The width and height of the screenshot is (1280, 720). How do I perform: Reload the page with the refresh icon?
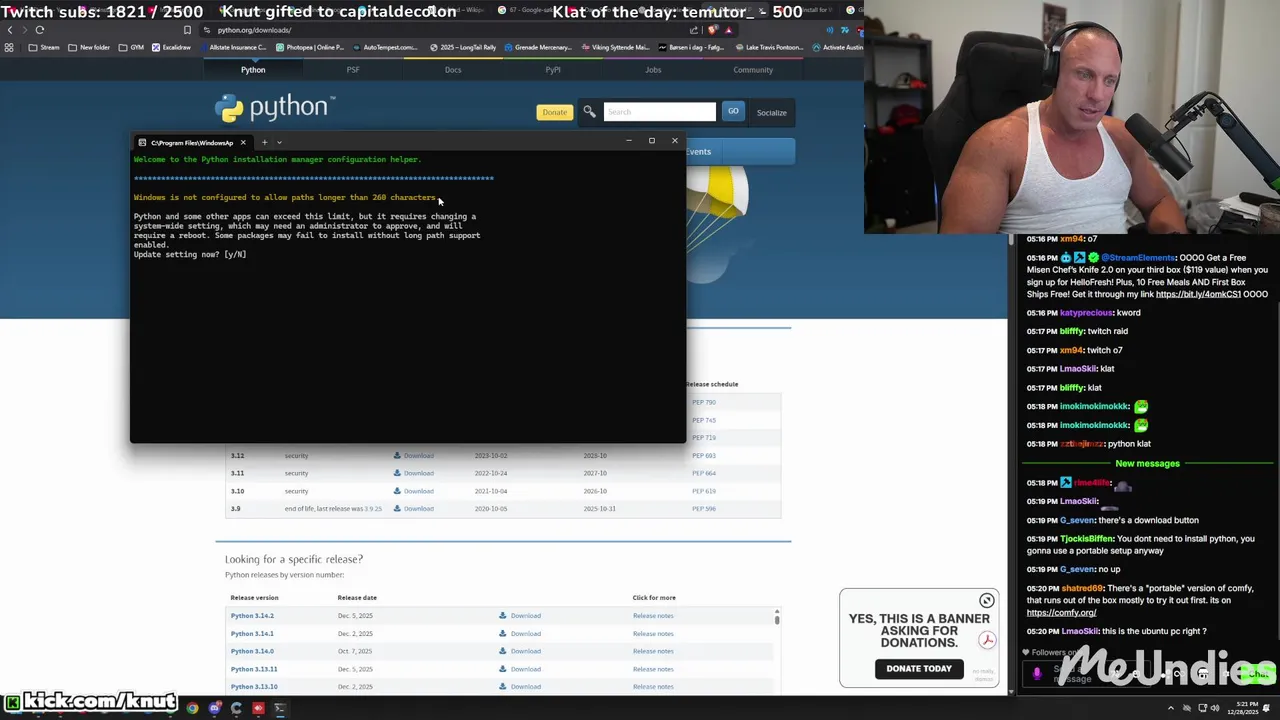point(40,30)
